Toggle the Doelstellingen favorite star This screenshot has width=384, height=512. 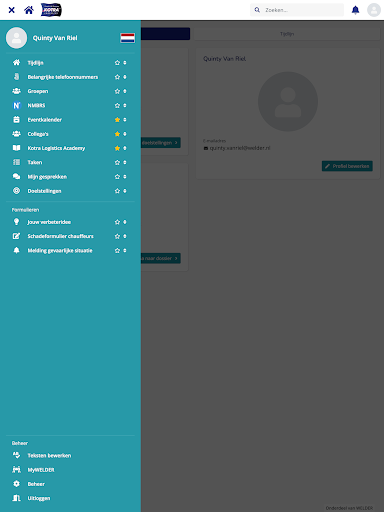pos(117,191)
